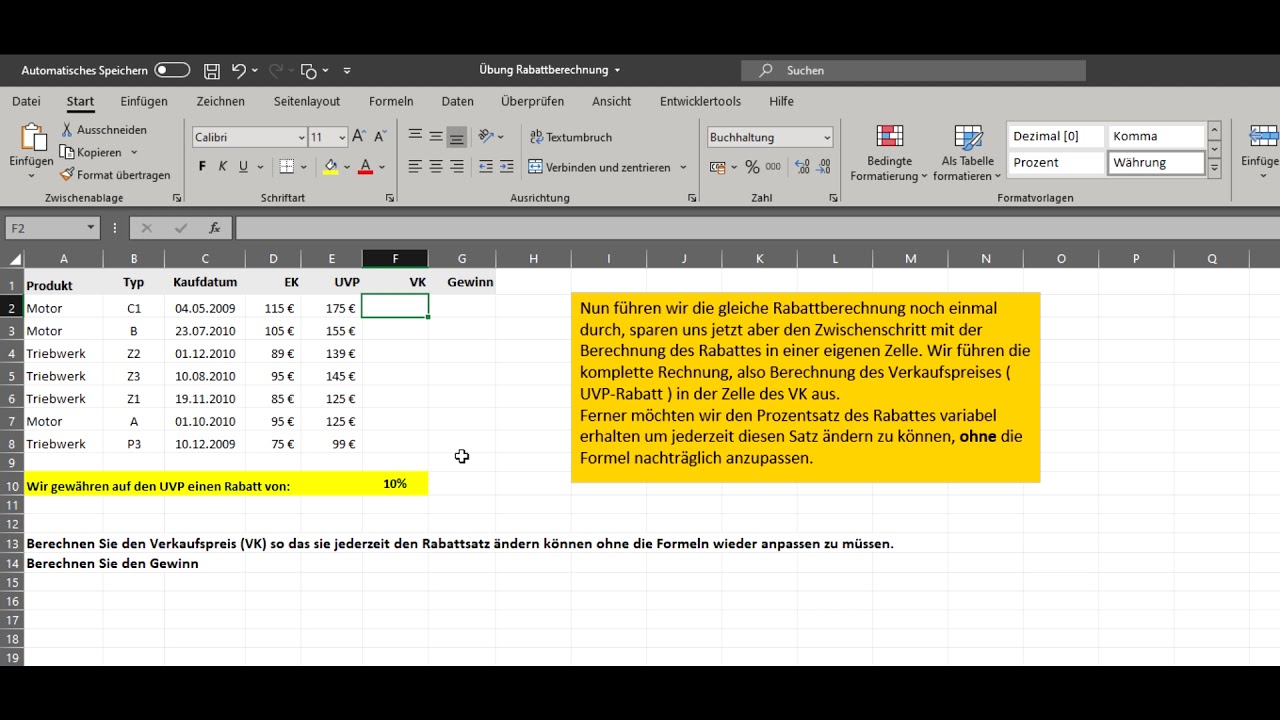Expand the Formatvorlagen gallery
The height and width of the screenshot is (720, 1280).
tap(1214, 168)
